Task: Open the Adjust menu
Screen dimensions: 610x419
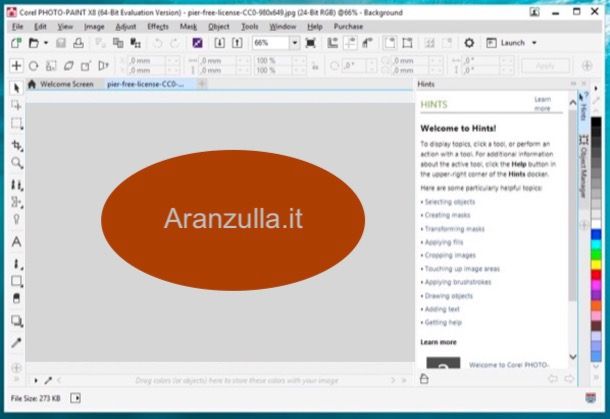Action: 126,26
